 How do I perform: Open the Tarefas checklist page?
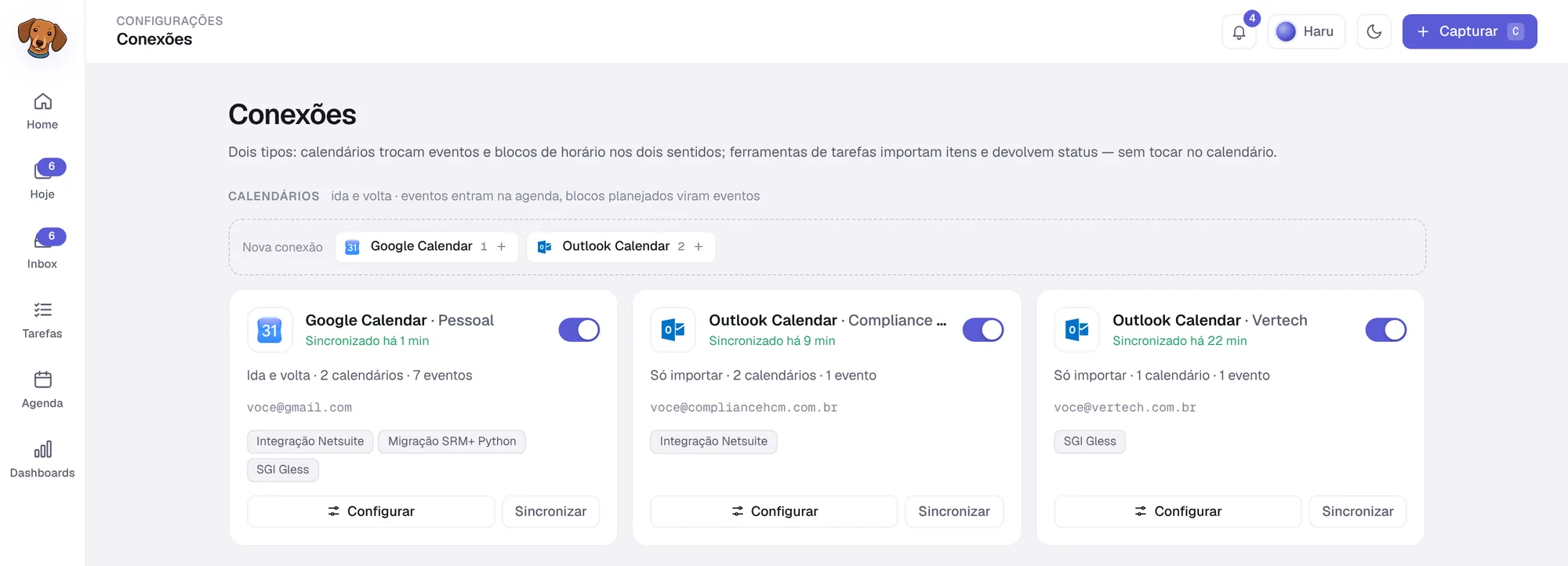(42, 320)
